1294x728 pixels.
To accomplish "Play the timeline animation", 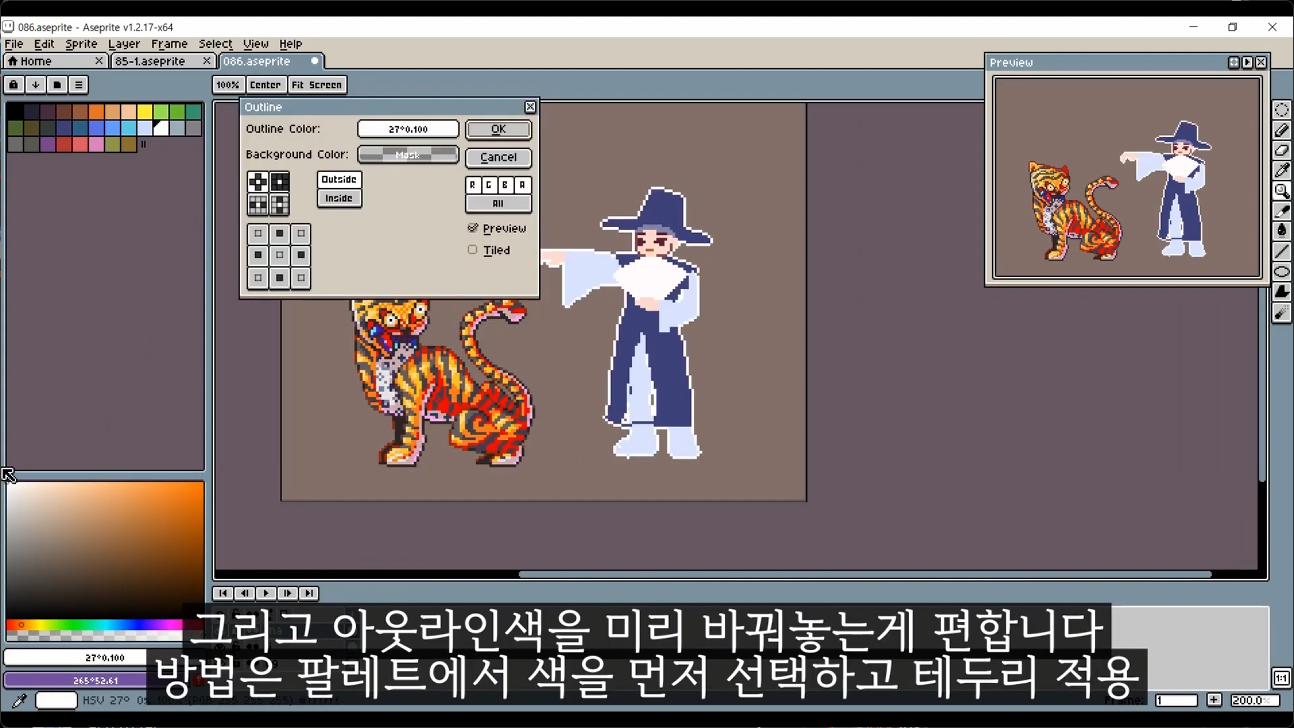I will (x=266, y=593).
